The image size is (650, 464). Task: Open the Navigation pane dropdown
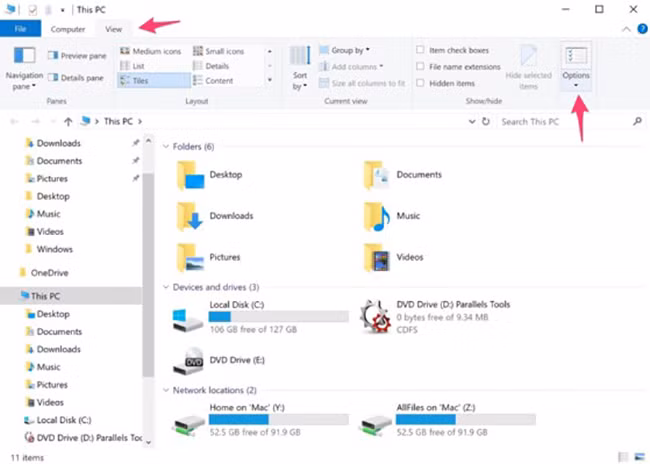coord(24,68)
